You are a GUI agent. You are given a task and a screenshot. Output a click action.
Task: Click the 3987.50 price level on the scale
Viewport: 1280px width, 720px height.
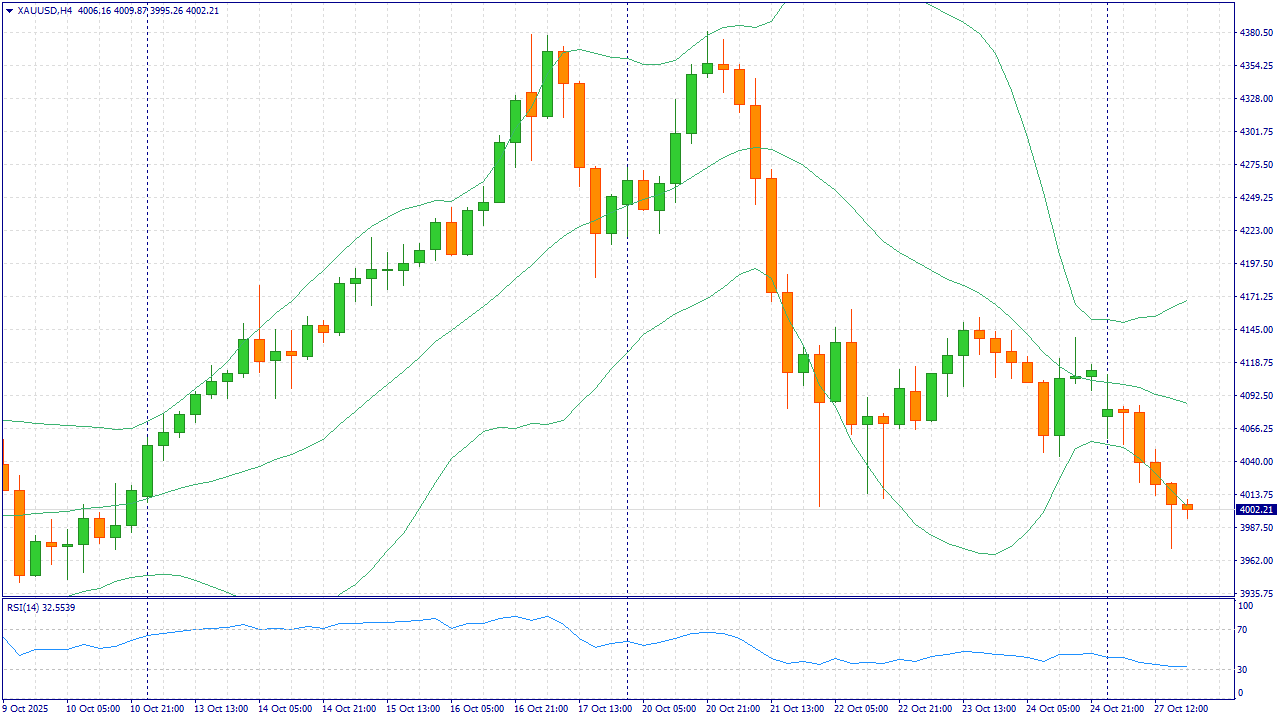pos(1255,528)
